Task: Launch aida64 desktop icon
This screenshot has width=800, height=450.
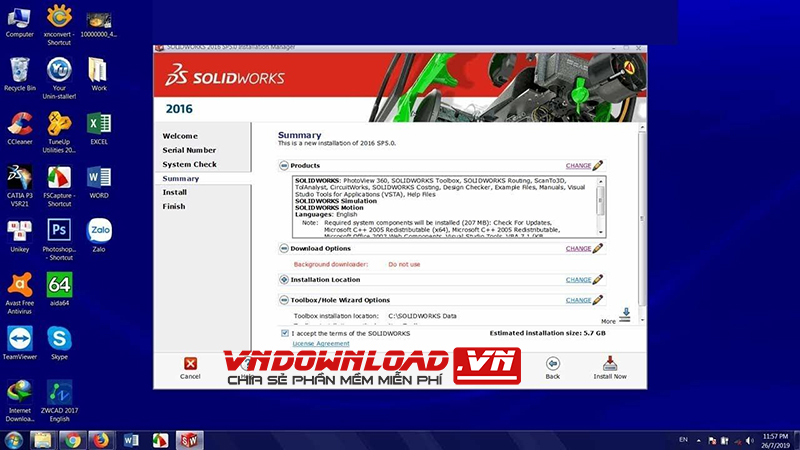Action: click(59, 289)
